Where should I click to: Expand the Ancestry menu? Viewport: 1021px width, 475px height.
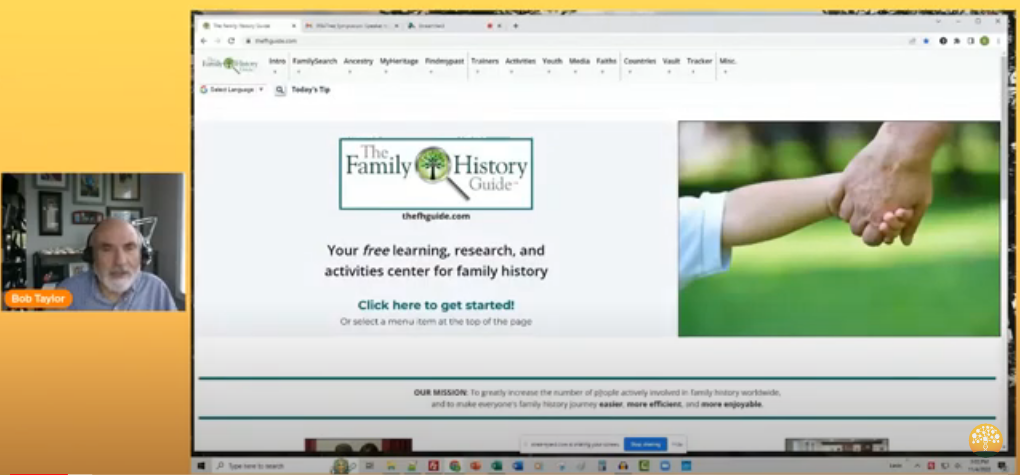[358, 61]
